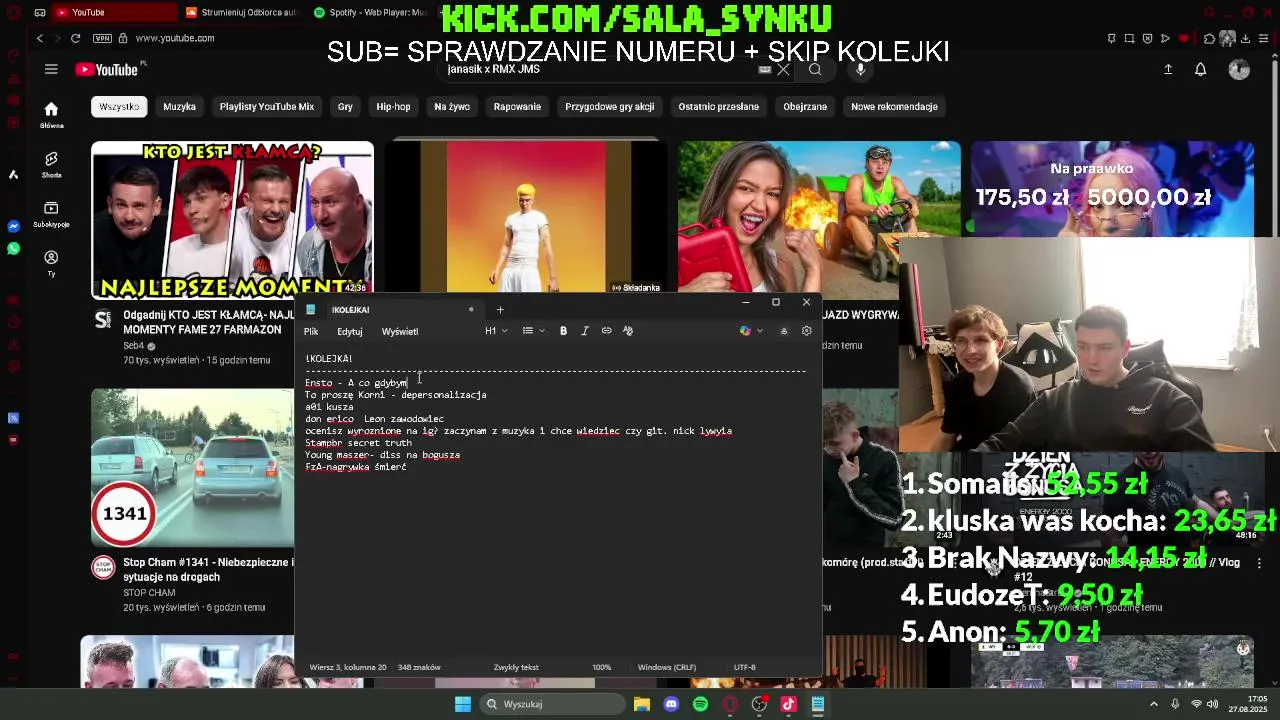Select the Obejrzane filter chip
Image resolution: width=1280 pixels, height=720 pixels.
pyautogui.click(x=805, y=106)
